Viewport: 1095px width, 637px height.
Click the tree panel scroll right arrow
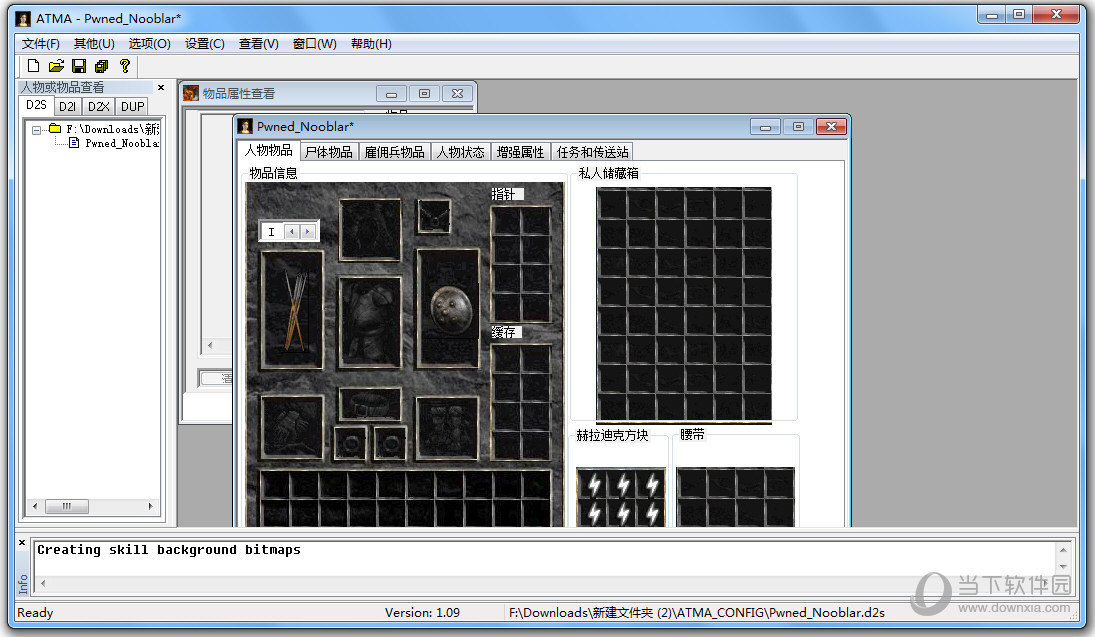(150, 506)
